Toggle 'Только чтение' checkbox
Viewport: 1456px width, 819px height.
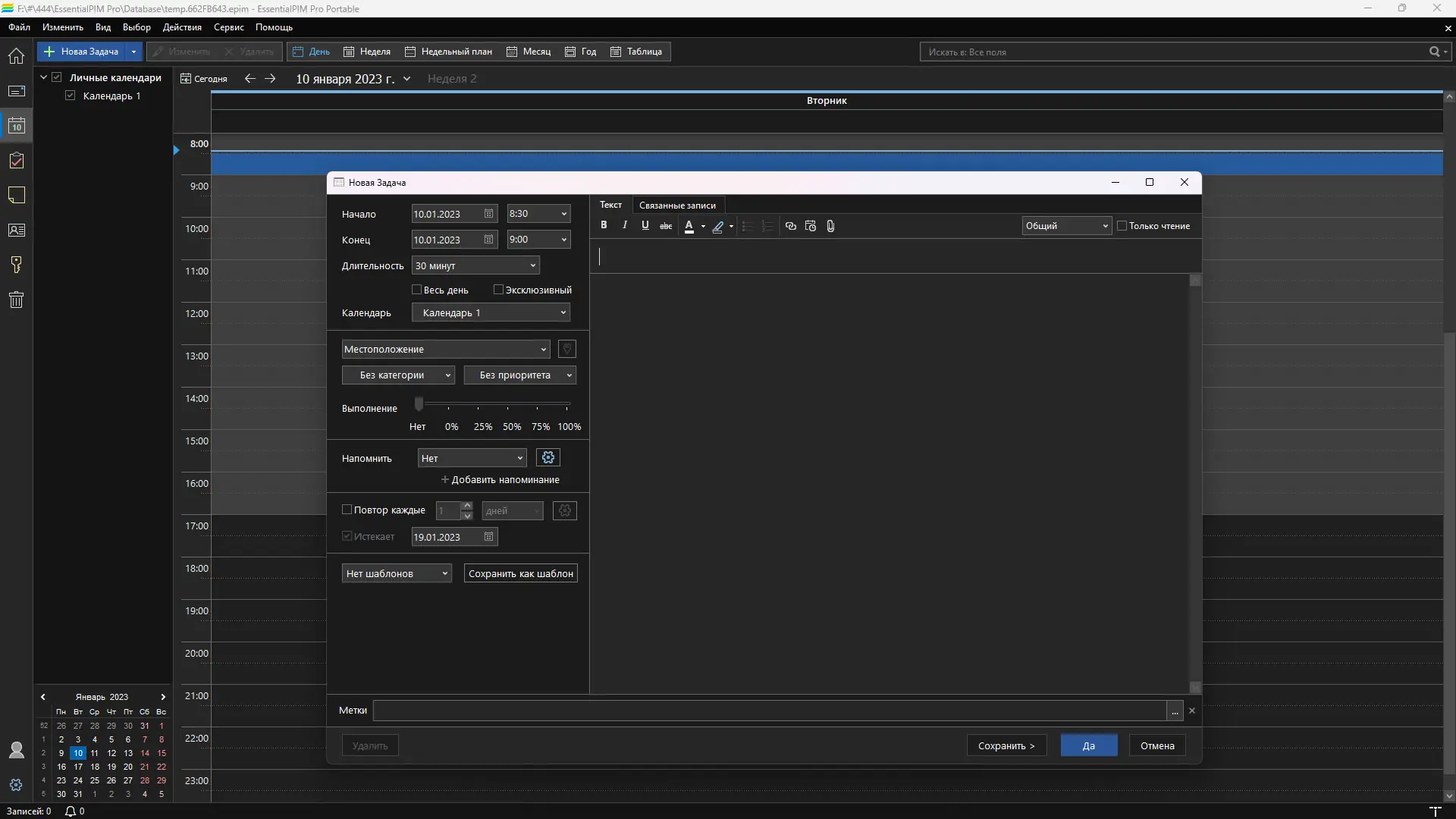tap(1122, 226)
